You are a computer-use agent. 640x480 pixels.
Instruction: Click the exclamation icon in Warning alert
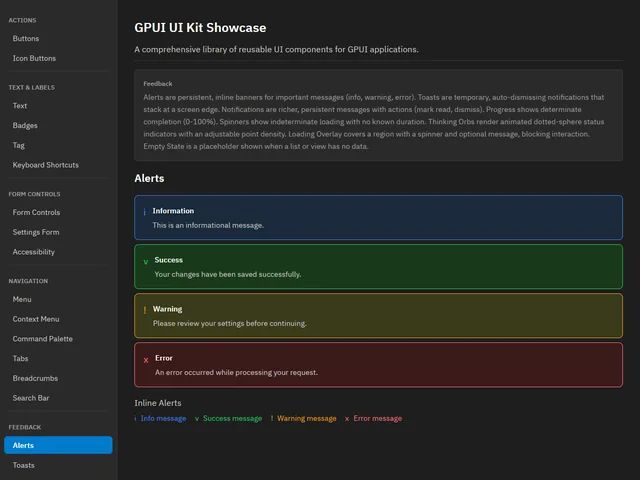pyautogui.click(x=145, y=310)
